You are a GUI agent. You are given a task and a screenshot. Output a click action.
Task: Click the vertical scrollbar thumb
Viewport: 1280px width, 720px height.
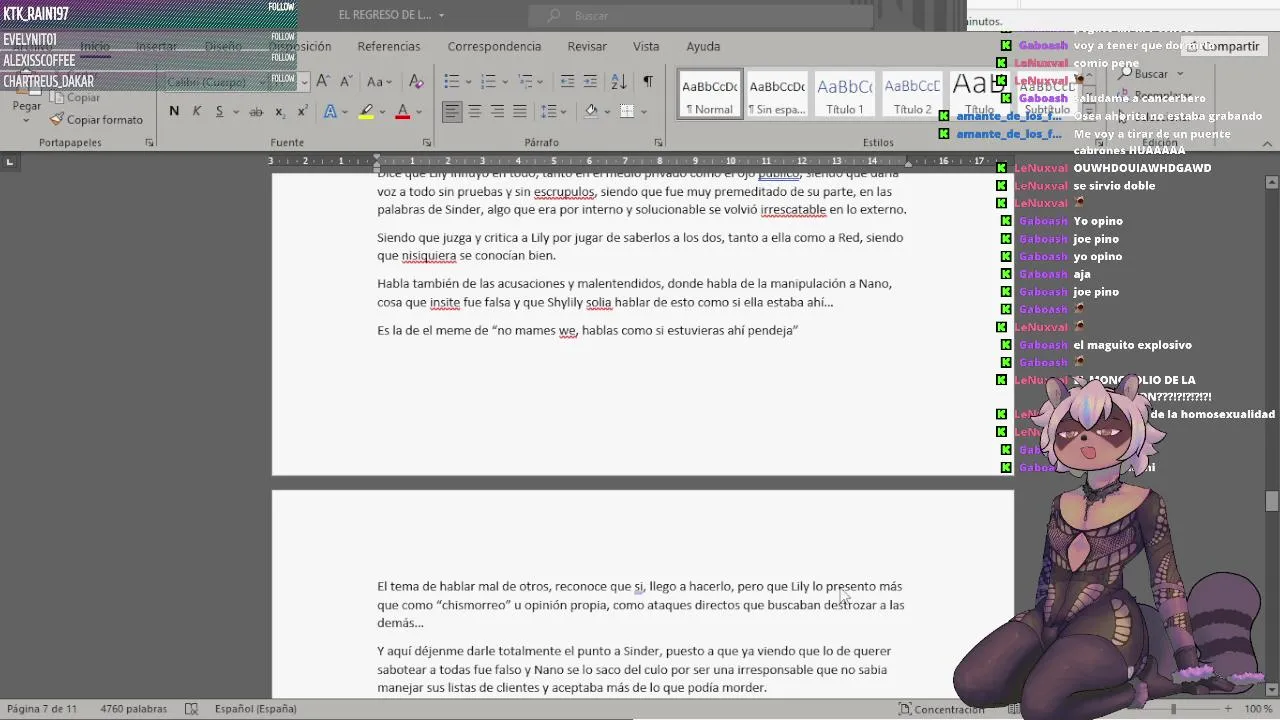coord(1272,501)
